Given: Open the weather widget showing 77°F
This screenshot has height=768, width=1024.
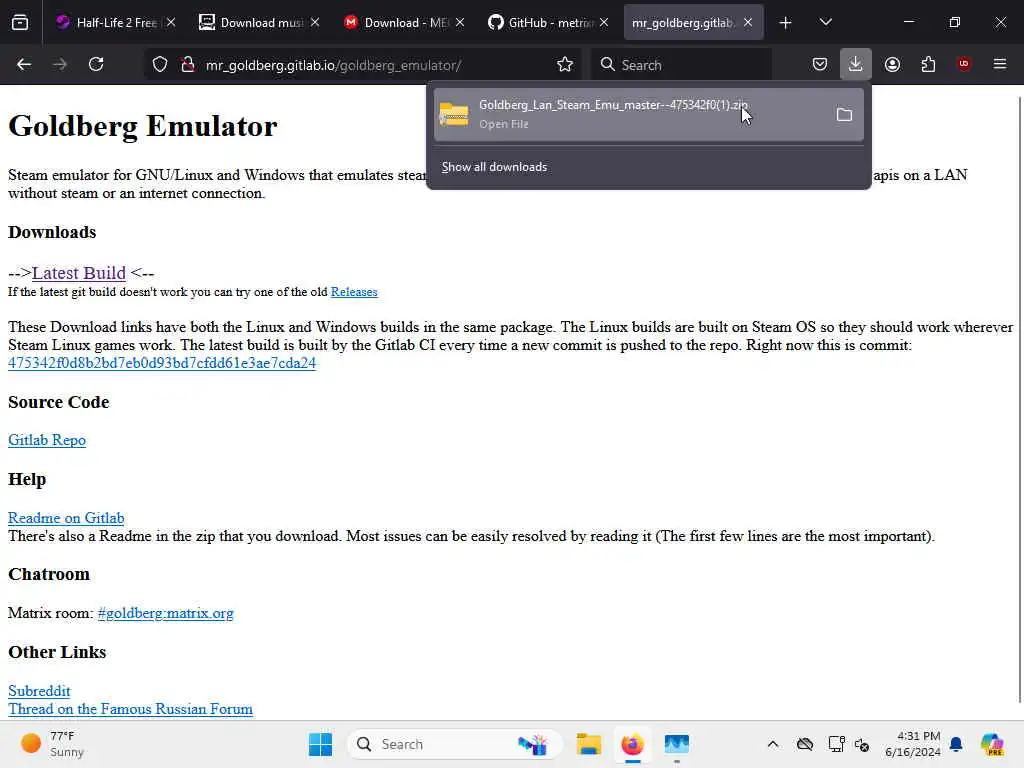Looking at the screenshot, I should coord(53,744).
